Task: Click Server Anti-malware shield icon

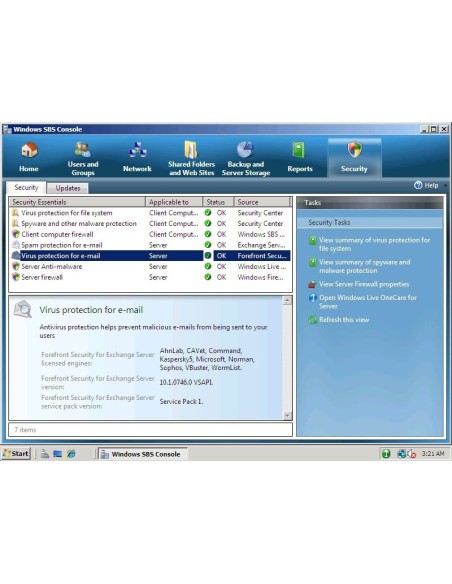Action: [x=16, y=266]
